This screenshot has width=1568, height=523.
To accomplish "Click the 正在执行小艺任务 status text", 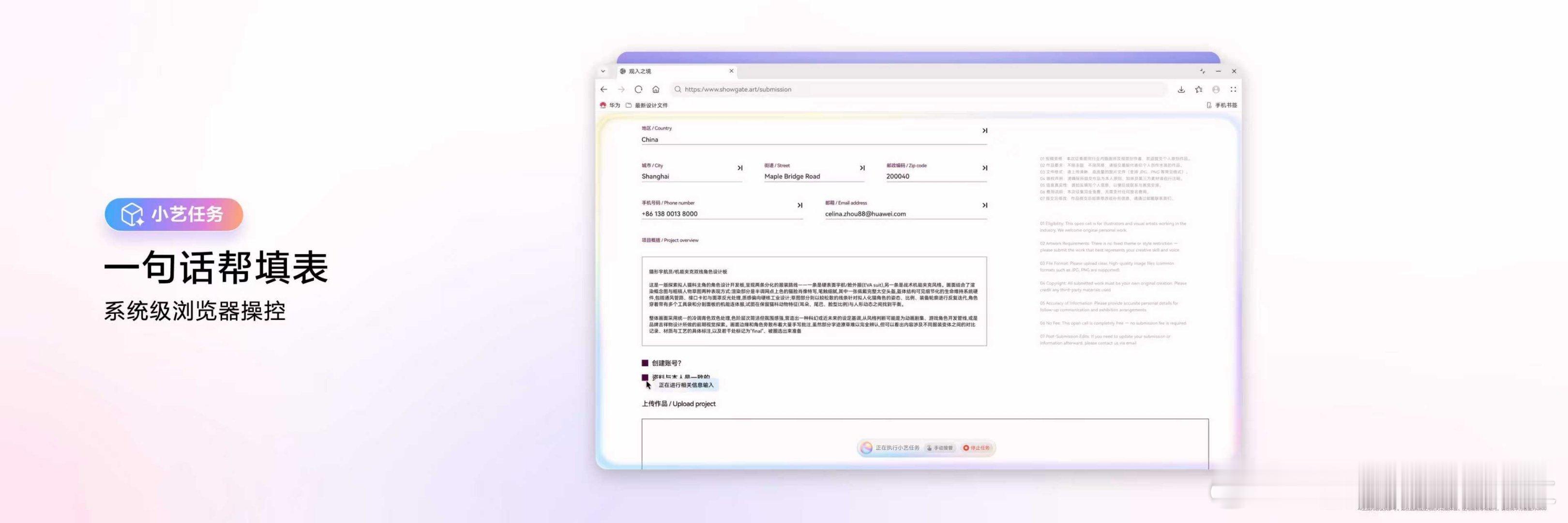I will coord(897,448).
